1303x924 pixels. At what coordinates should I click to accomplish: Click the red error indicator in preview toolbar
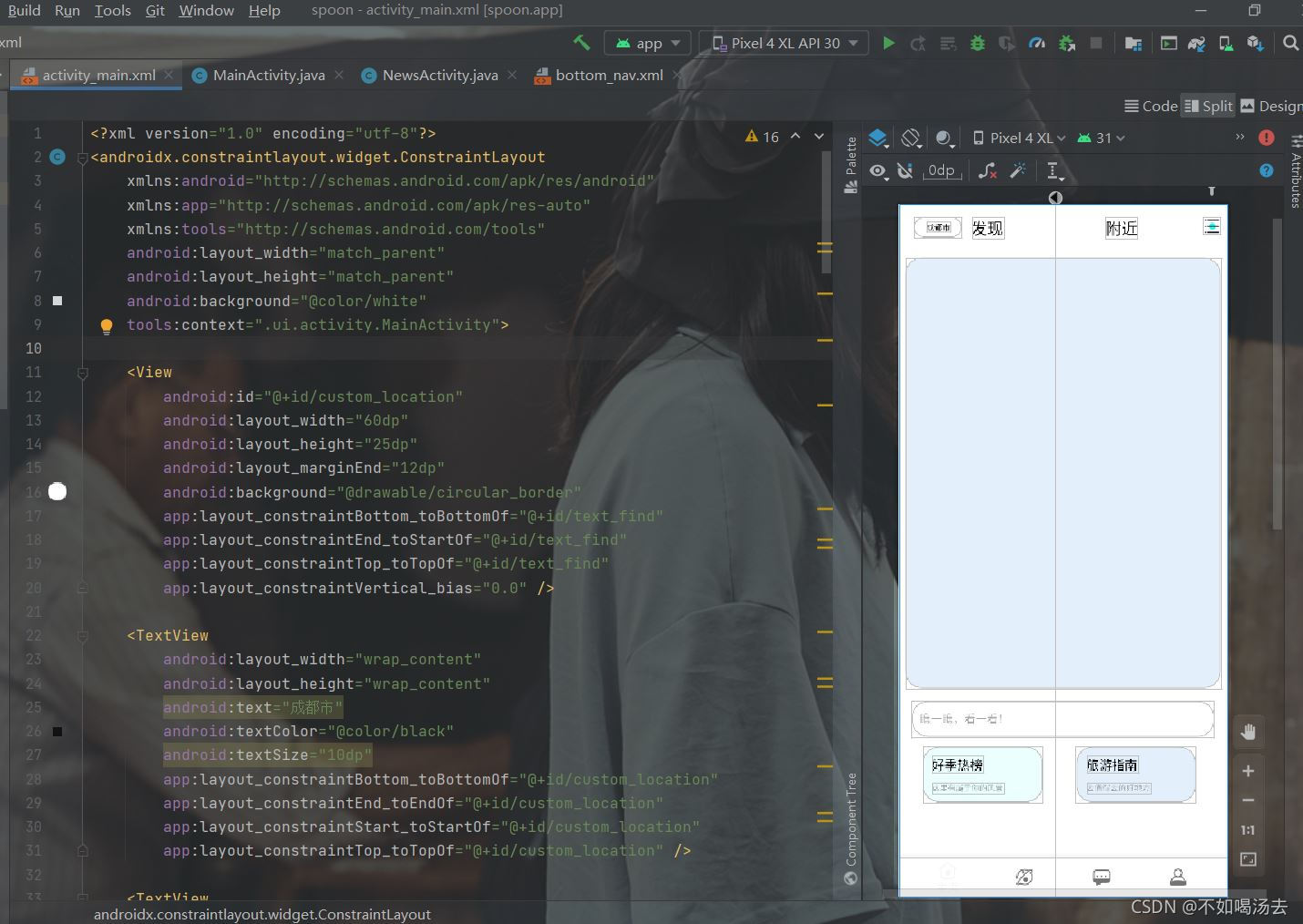[x=1267, y=138]
